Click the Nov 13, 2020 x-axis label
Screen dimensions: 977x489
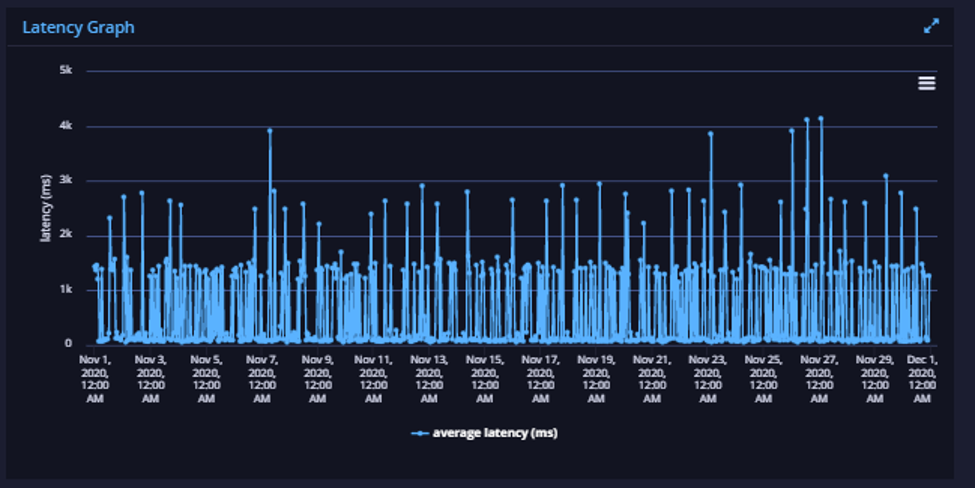click(x=429, y=379)
